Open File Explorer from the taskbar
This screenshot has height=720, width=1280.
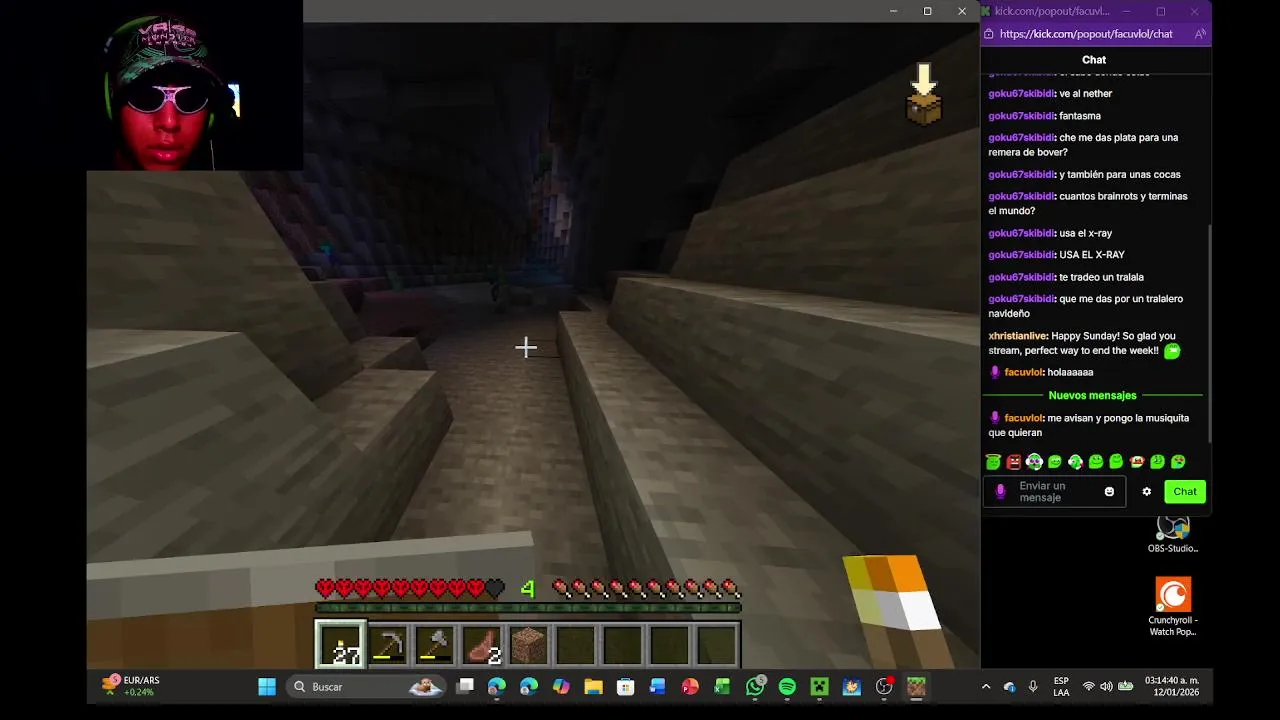coord(593,687)
